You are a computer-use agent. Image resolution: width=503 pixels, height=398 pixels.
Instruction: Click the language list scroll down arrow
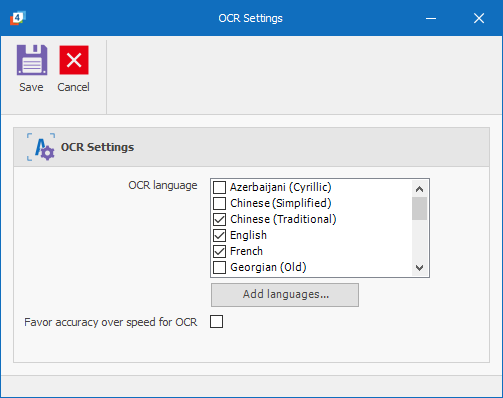[x=419, y=267]
